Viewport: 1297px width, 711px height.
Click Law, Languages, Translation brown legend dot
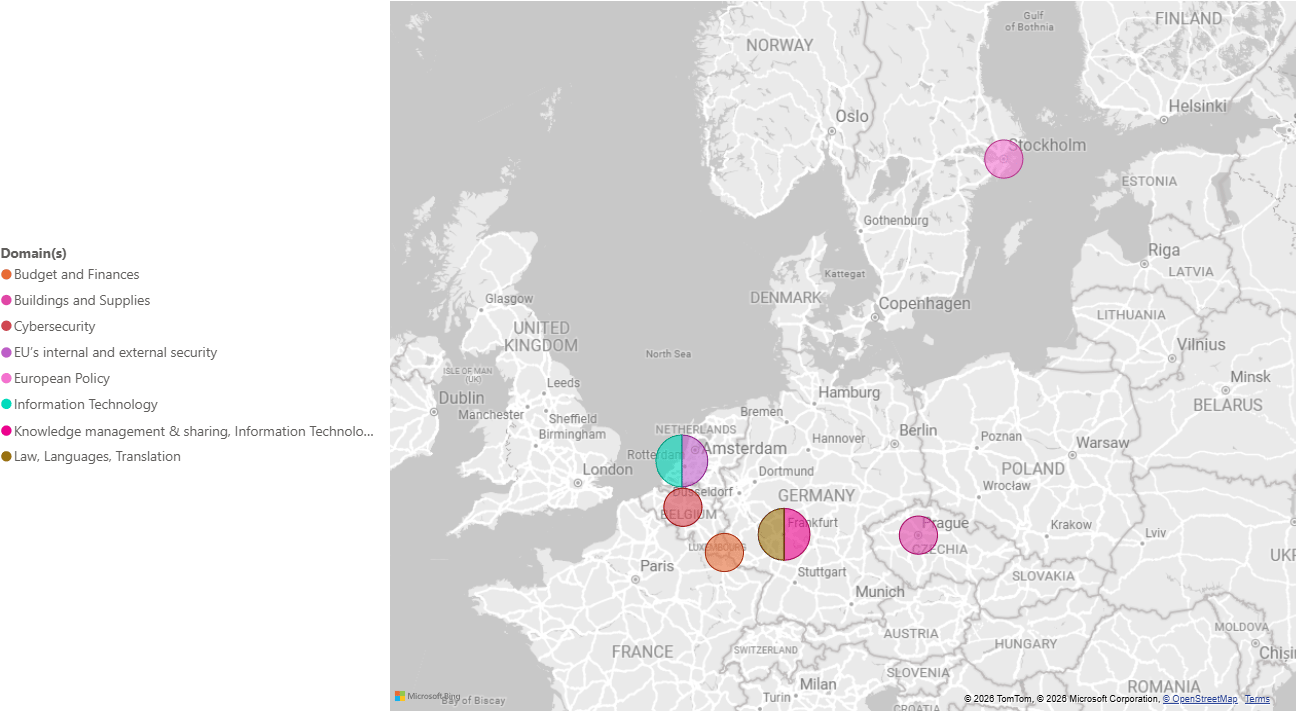click(6, 457)
